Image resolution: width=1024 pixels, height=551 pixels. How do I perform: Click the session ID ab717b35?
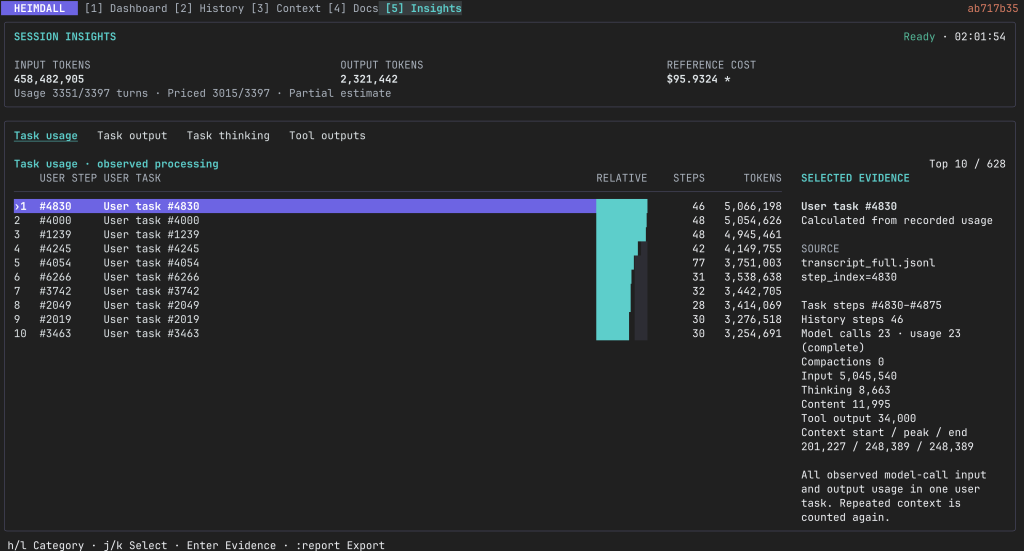(x=993, y=8)
